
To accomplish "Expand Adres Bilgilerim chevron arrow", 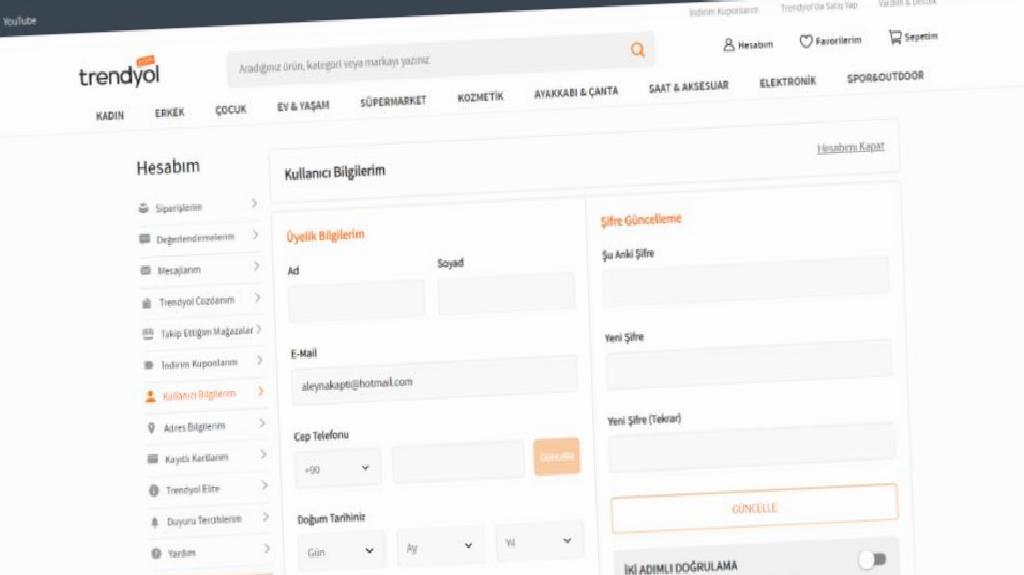I will [262, 423].
